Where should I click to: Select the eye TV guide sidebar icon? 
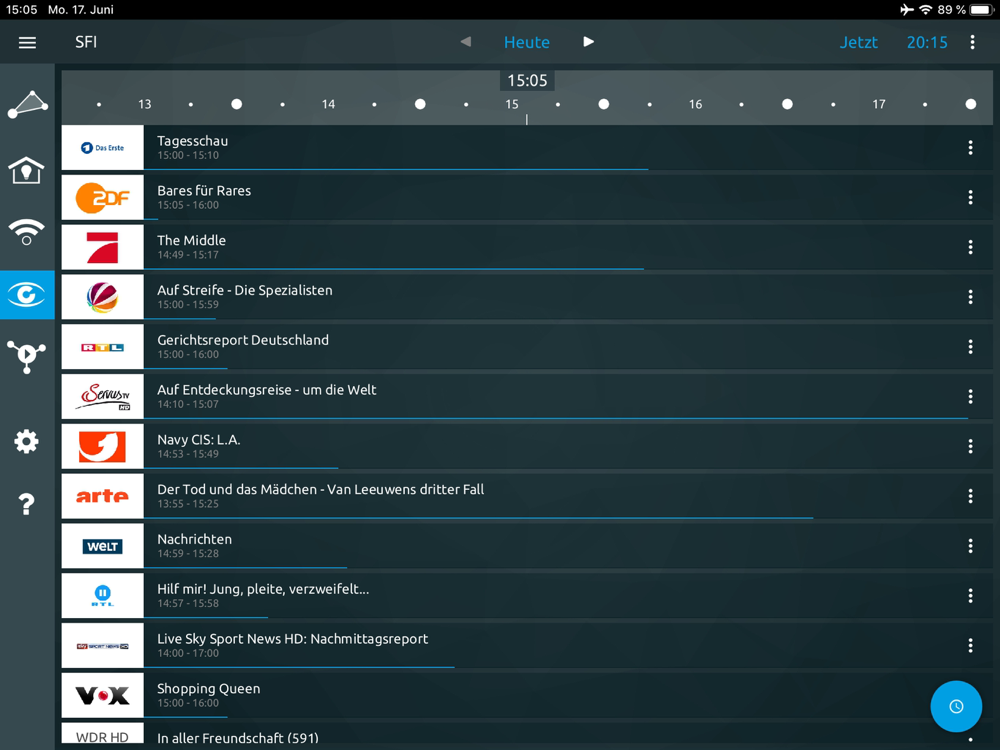point(27,295)
